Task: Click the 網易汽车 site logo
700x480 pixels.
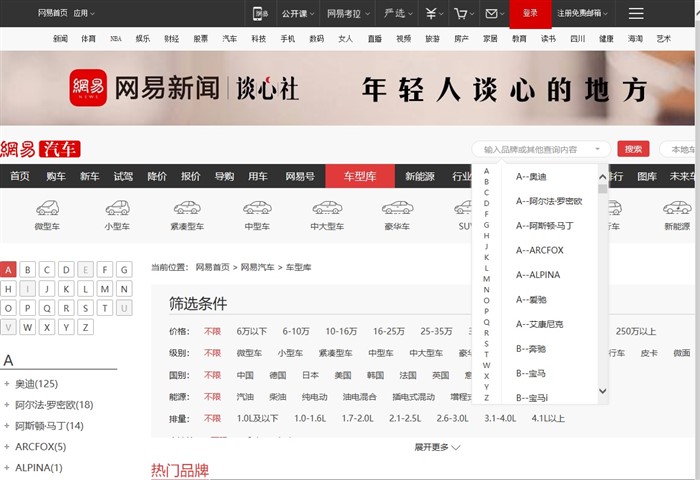Action: click(40, 149)
